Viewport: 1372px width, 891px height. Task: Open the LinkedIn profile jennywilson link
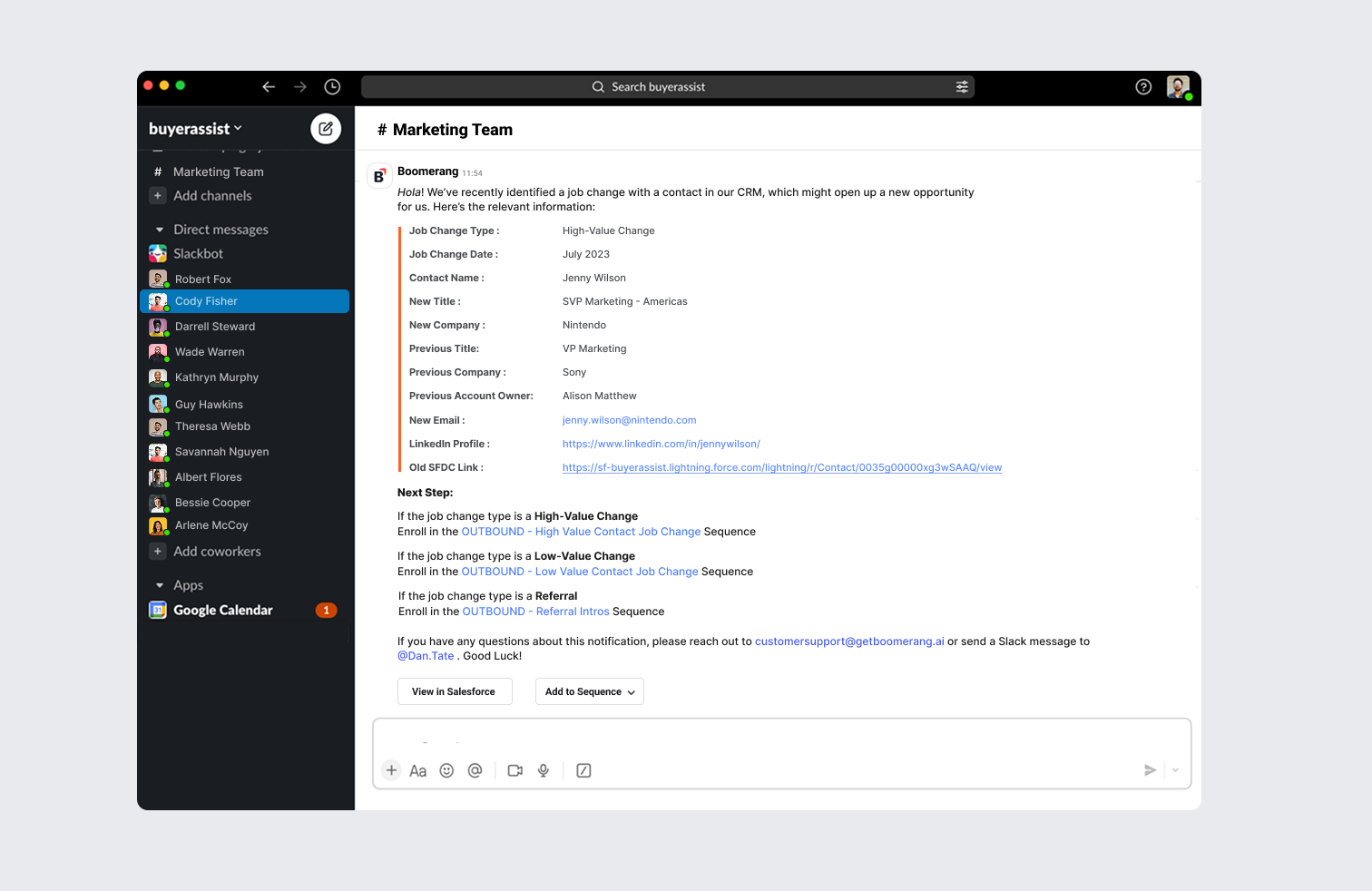[661, 444]
